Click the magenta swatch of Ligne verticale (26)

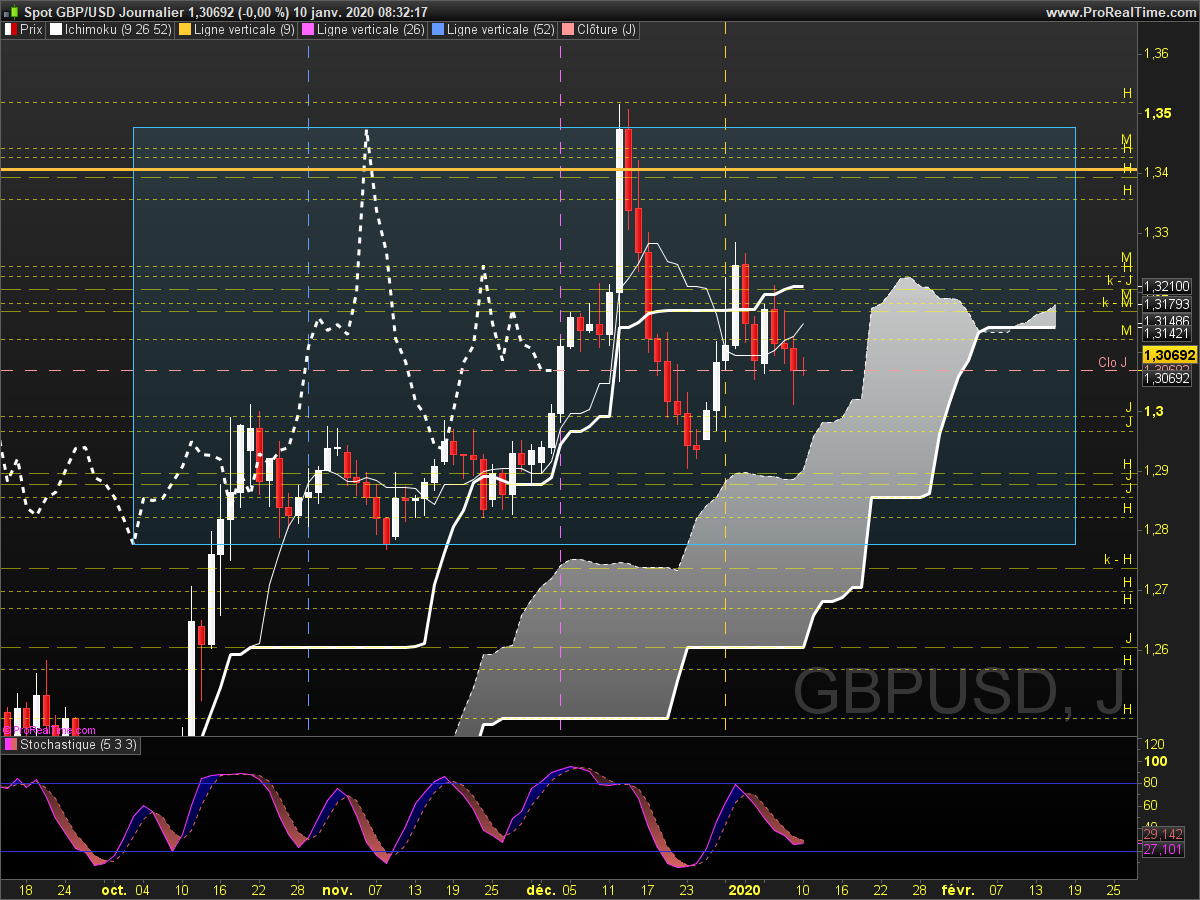pos(308,30)
